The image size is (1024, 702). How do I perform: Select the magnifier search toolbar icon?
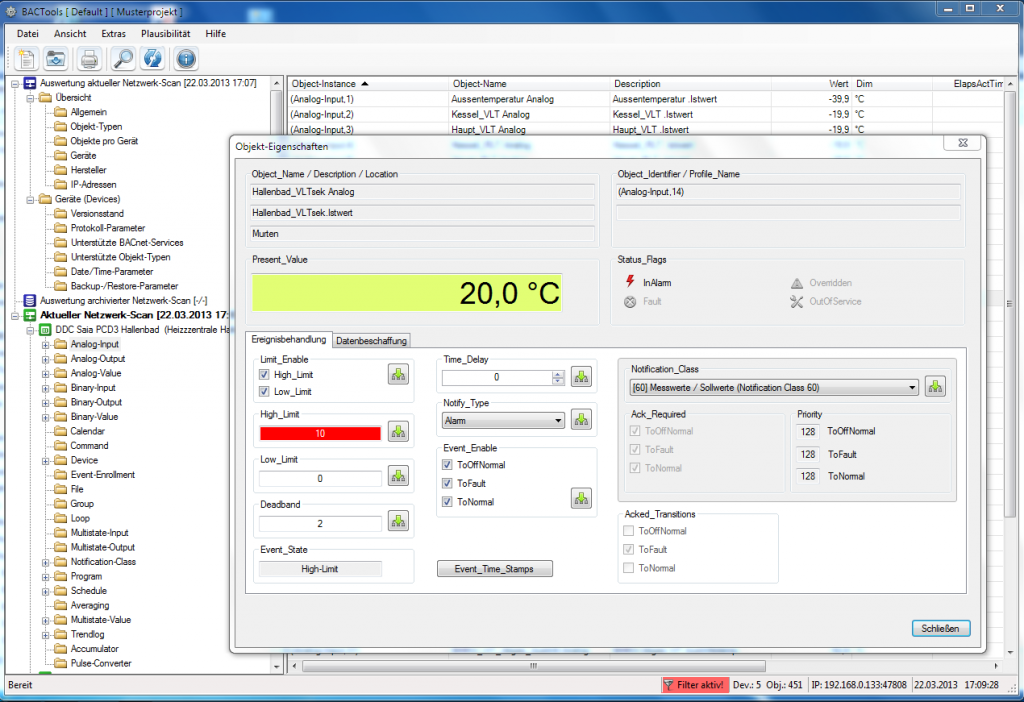tap(120, 58)
